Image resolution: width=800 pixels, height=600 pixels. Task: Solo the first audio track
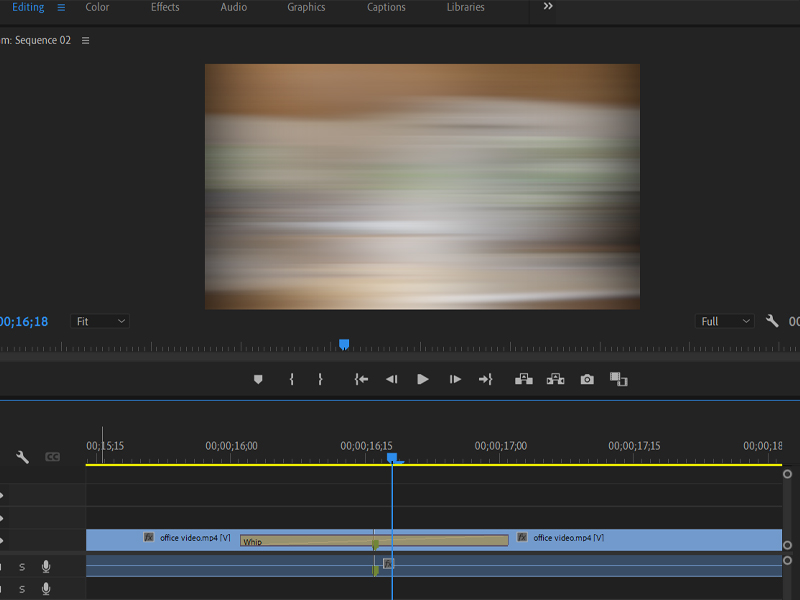[22, 567]
